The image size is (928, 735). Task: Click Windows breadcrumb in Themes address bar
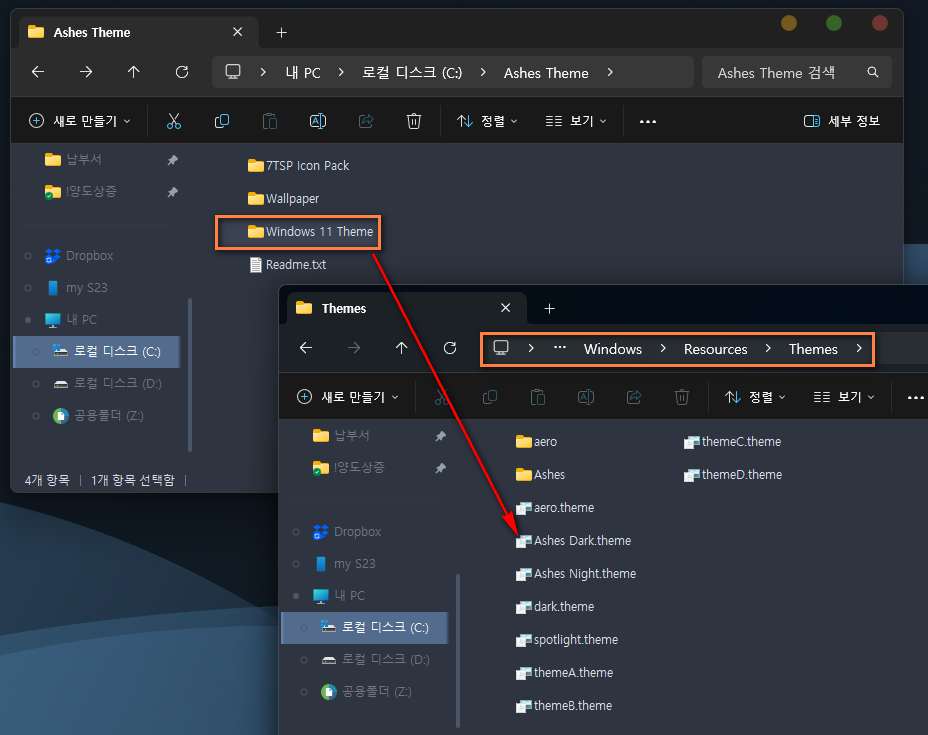tap(613, 349)
